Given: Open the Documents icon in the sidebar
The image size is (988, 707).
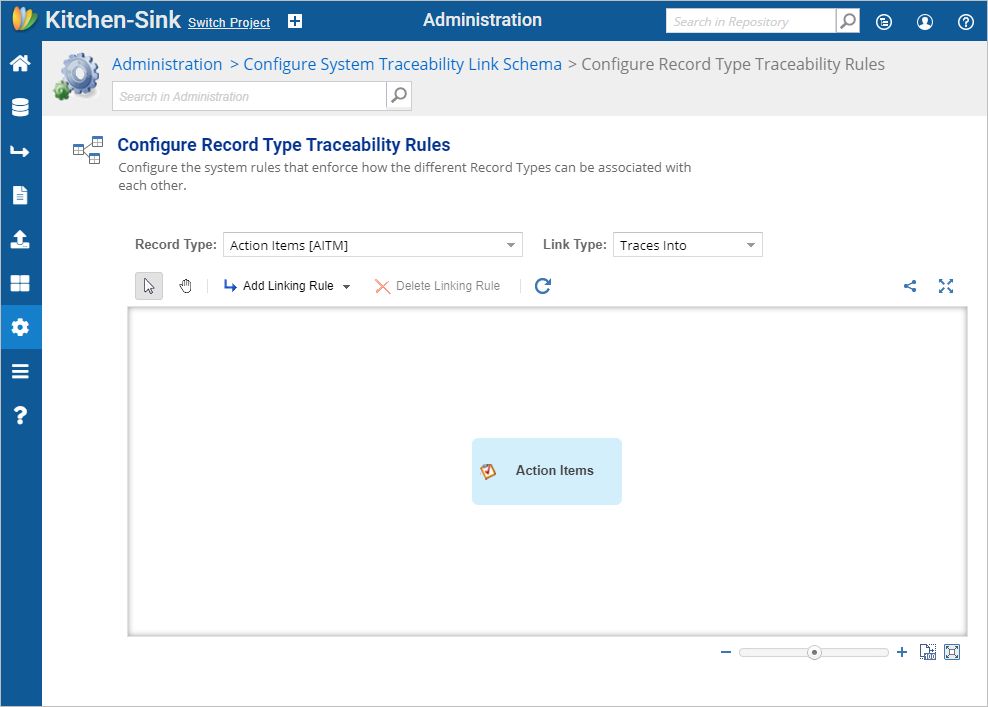Looking at the screenshot, I should [x=20, y=195].
